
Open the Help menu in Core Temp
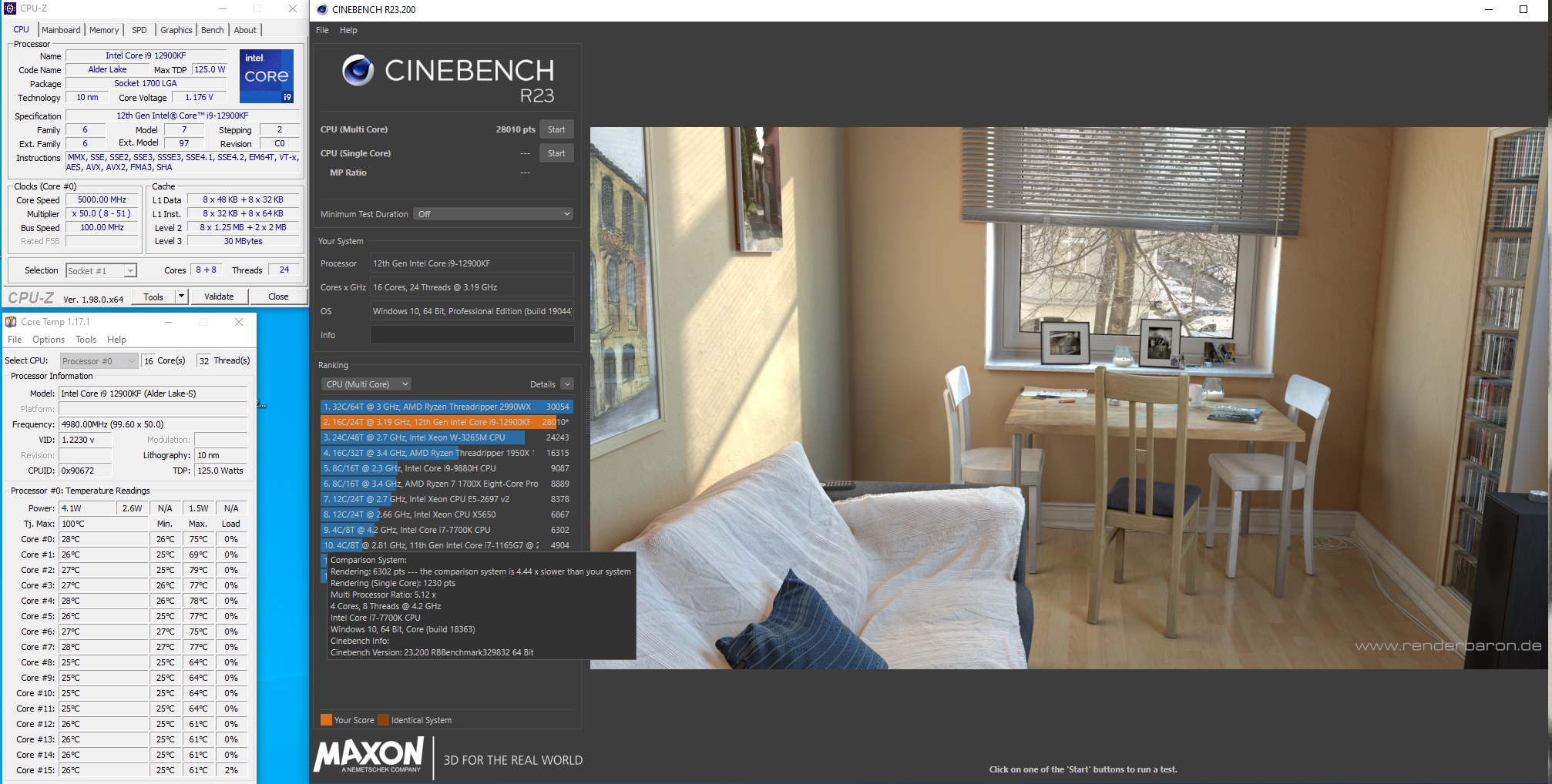[x=116, y=340]
